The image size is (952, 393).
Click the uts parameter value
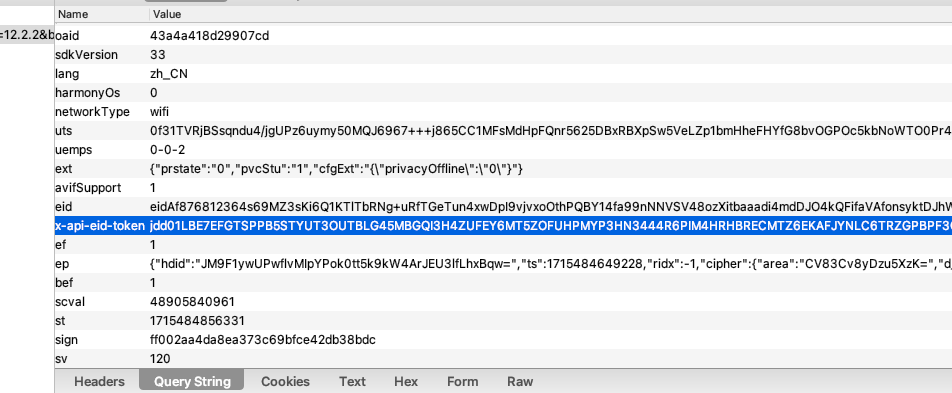coord(551,131)
